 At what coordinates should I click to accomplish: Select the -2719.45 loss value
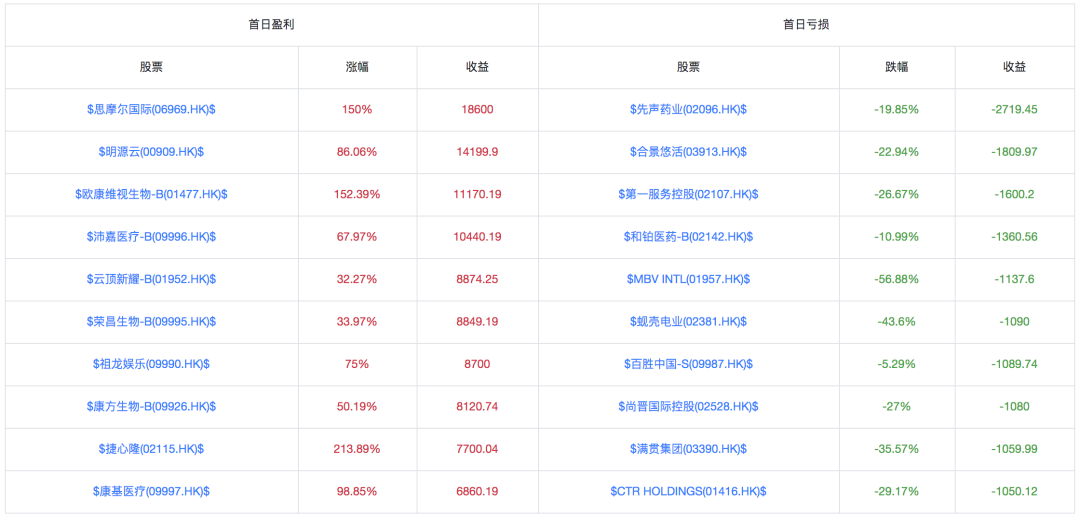coord(1015,109)
